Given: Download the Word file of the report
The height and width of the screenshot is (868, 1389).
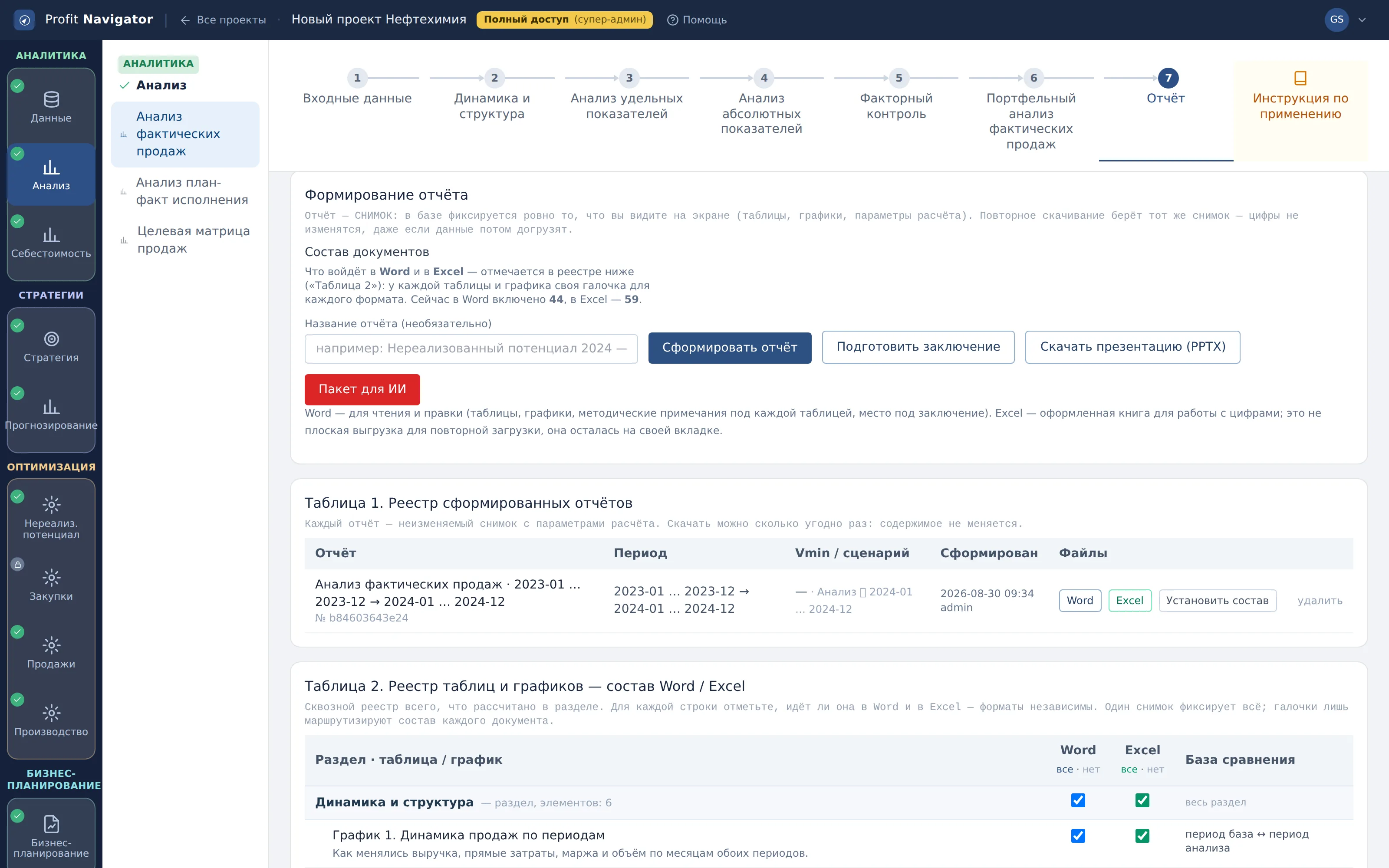Looking at the screenshot, I should coord(1080,601).
